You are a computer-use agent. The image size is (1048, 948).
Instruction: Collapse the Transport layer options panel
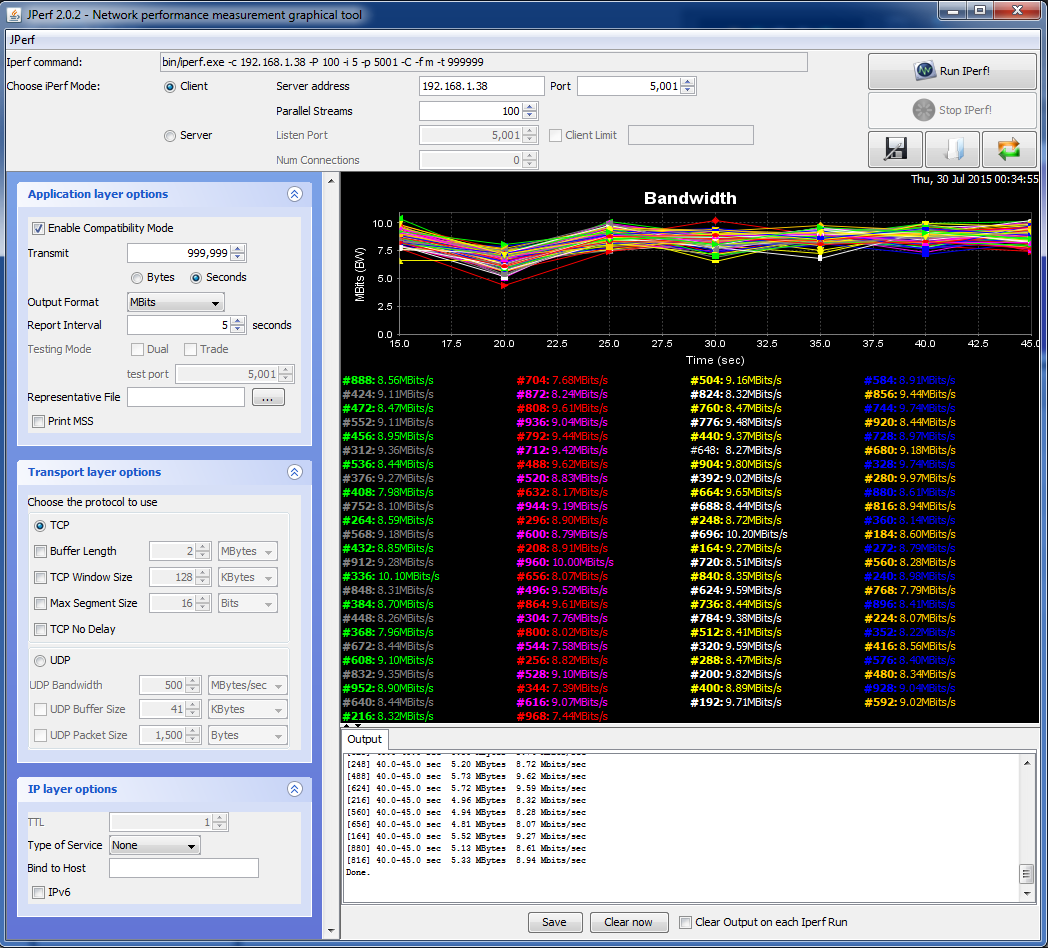295,472
